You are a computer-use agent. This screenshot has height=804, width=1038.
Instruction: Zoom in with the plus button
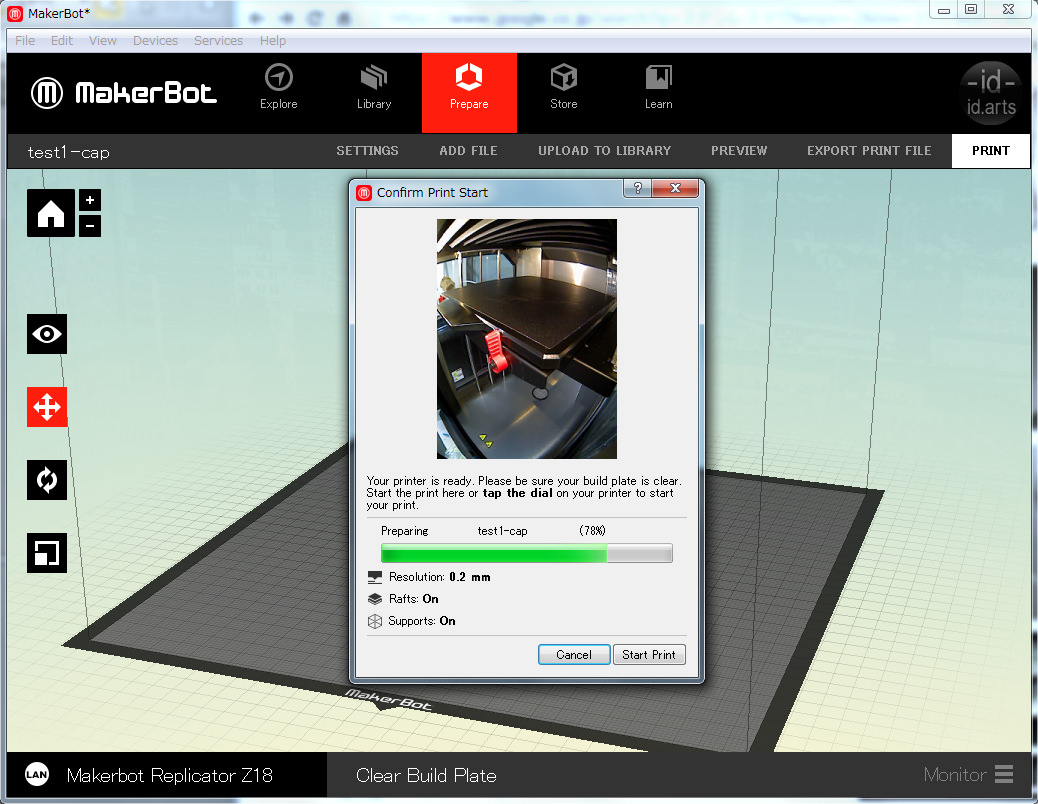pyautogui.click(x=89, y=200)
